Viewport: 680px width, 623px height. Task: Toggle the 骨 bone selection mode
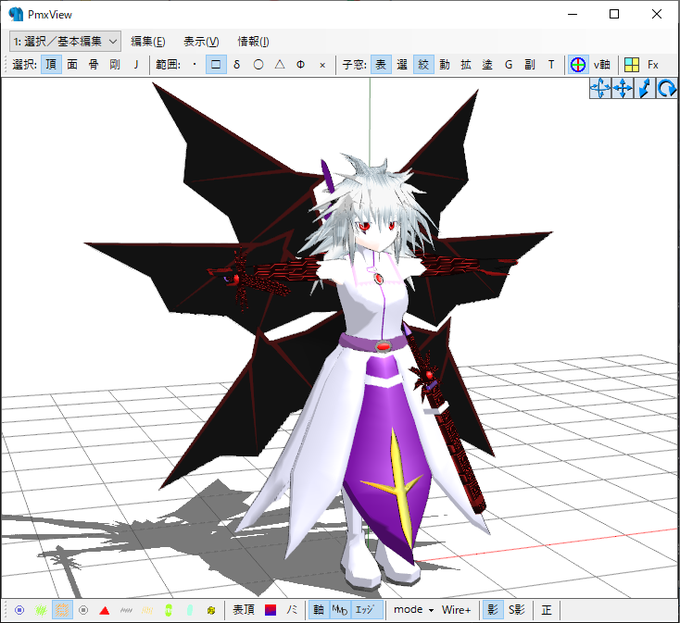(93, 65)
